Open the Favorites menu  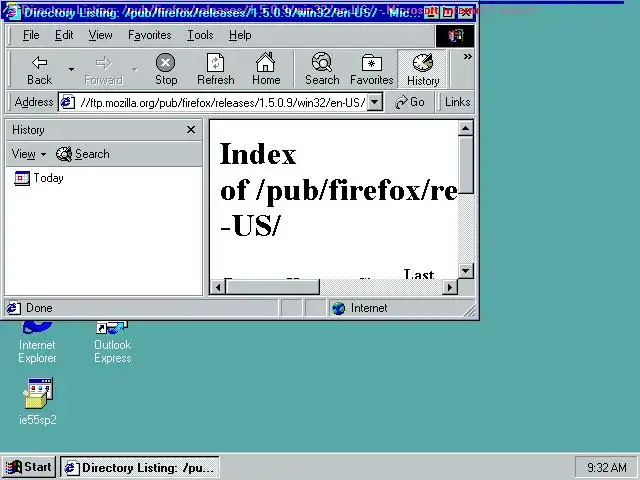150,35
